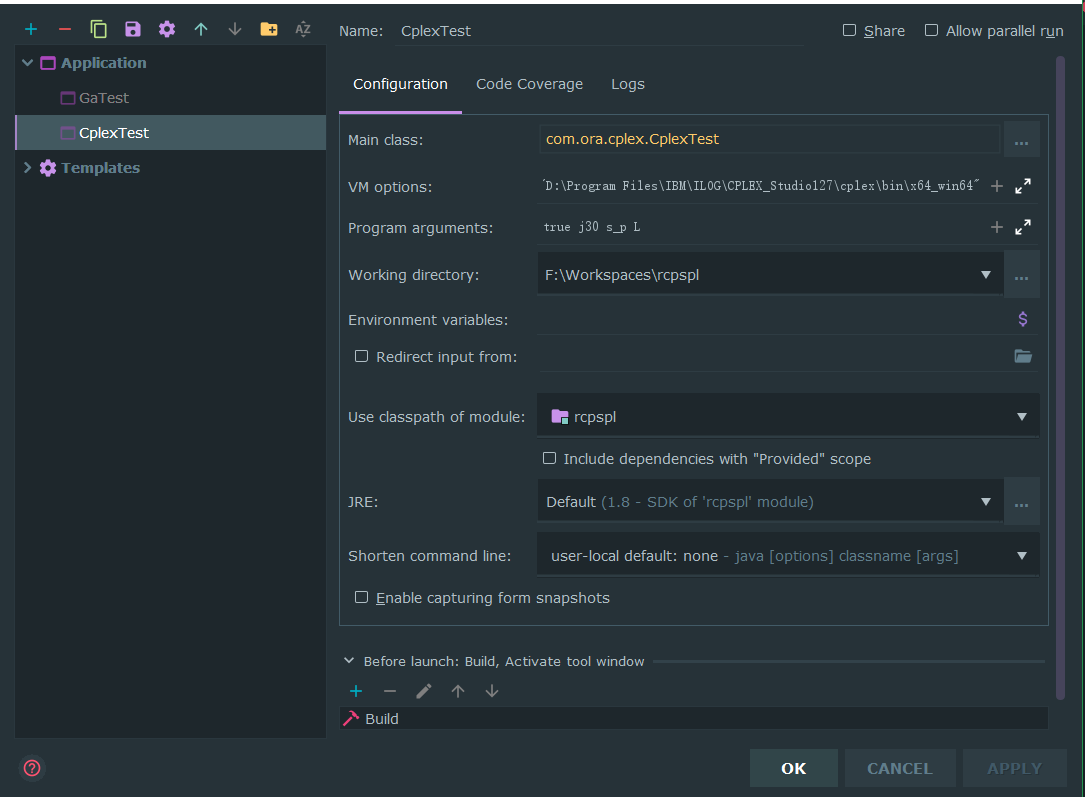Sort configurations alphabetically
This screenshot has width=1085, height=797.
tap(302, 29)
